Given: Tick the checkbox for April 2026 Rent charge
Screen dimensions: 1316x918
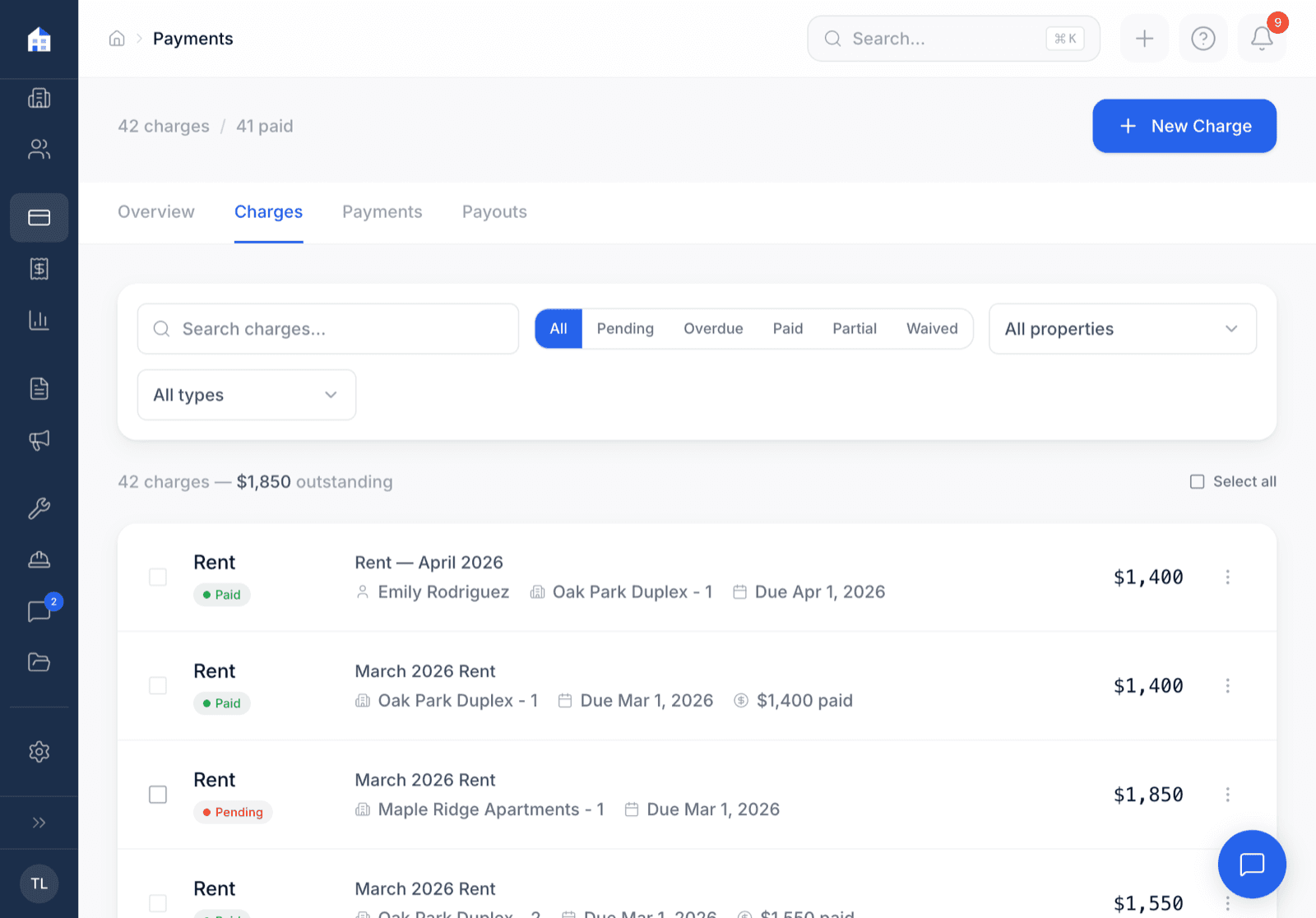Looking at the screenshot, I should tap(157, 577).
